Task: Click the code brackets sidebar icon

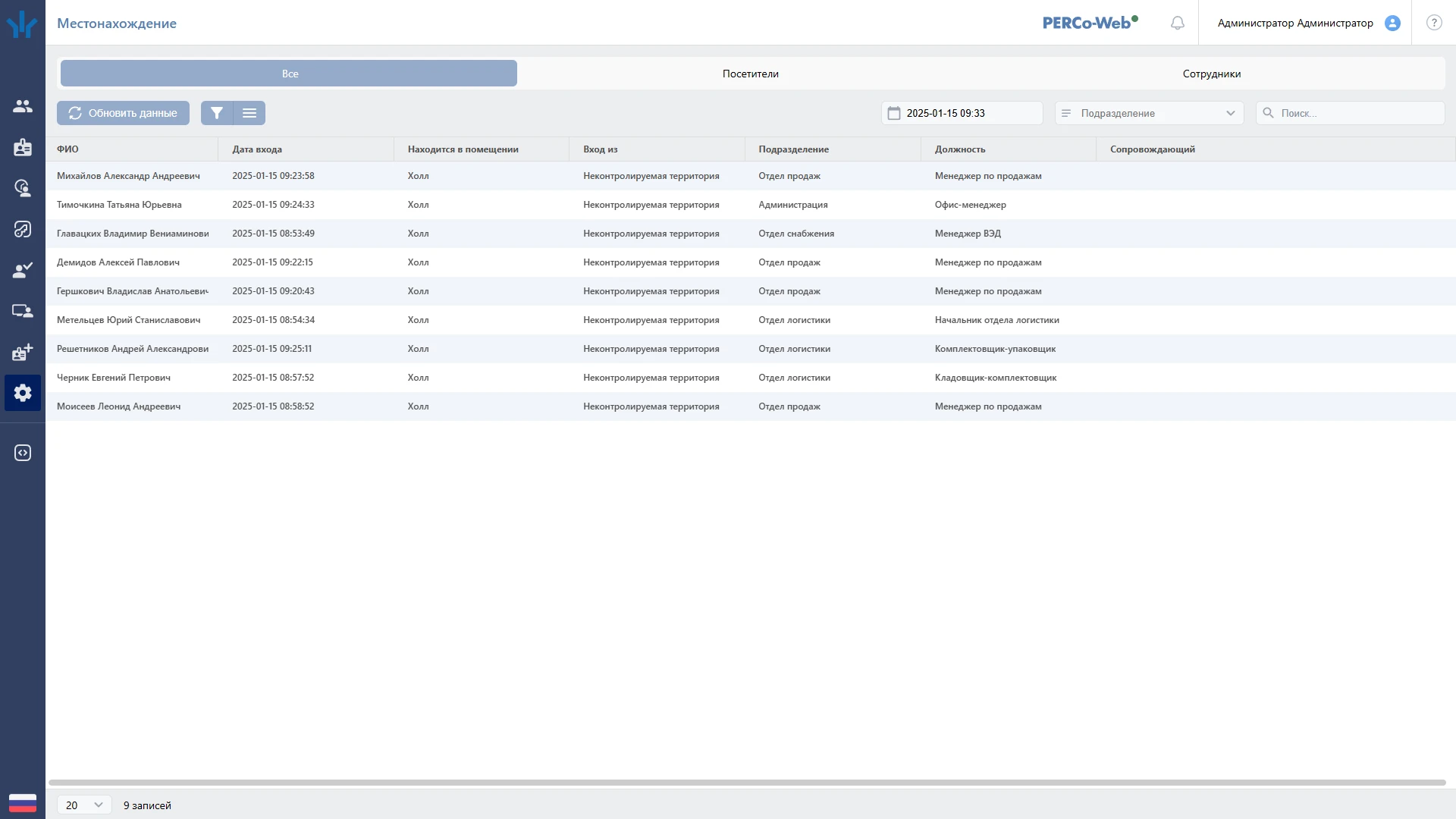Action: (x=23, y=453)
